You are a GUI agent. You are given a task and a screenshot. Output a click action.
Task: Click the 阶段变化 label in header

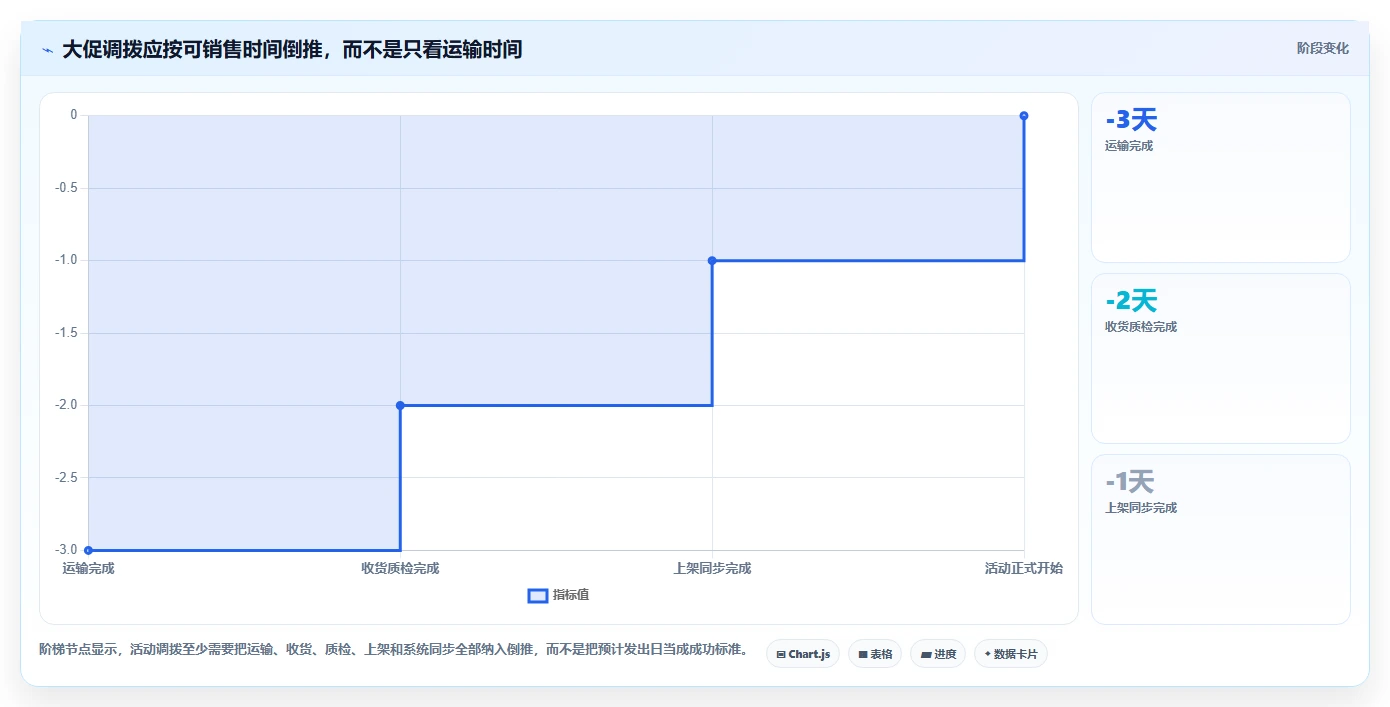point(1323,48)
